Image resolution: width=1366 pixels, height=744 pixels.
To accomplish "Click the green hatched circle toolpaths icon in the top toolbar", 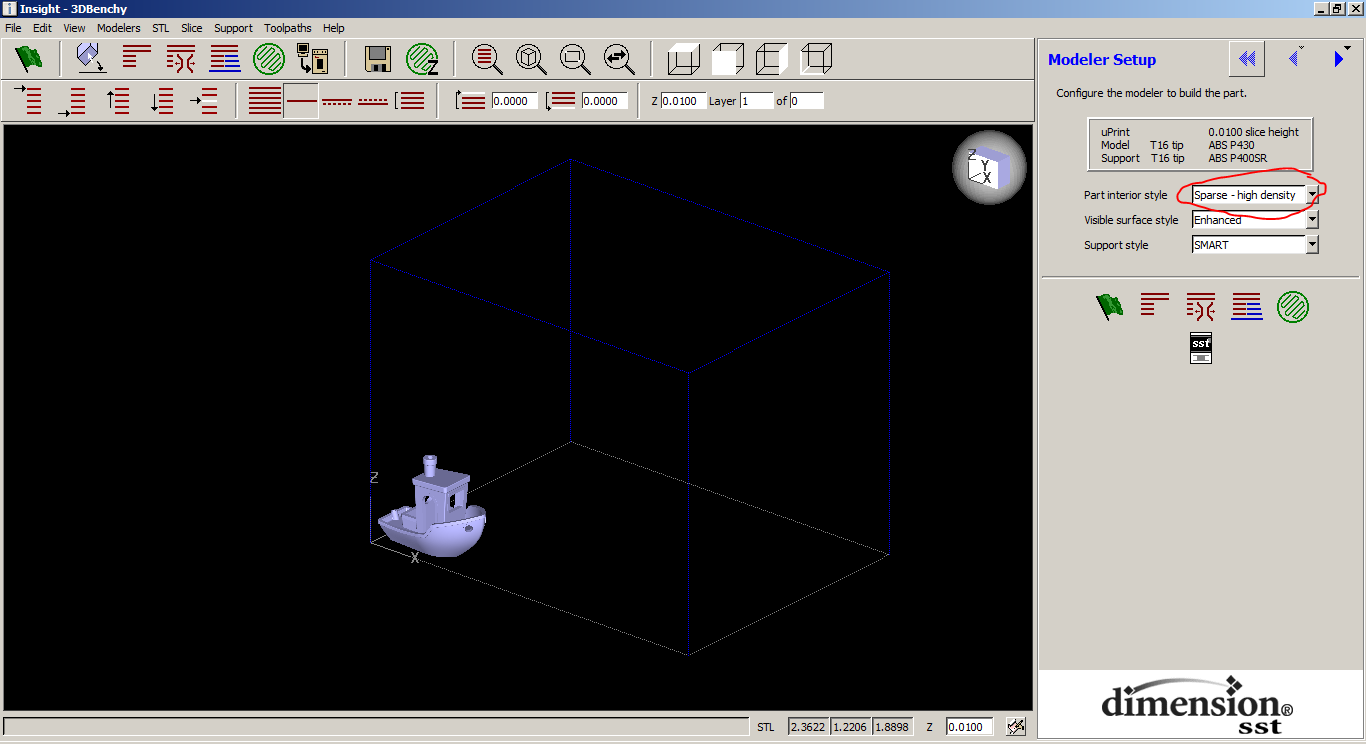I will [268, 59].
